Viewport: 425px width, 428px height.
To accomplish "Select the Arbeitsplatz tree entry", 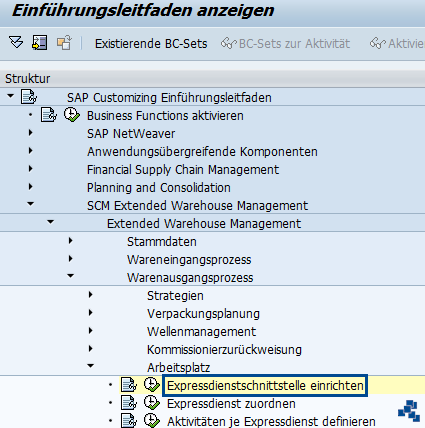I will tap(179, 368).
